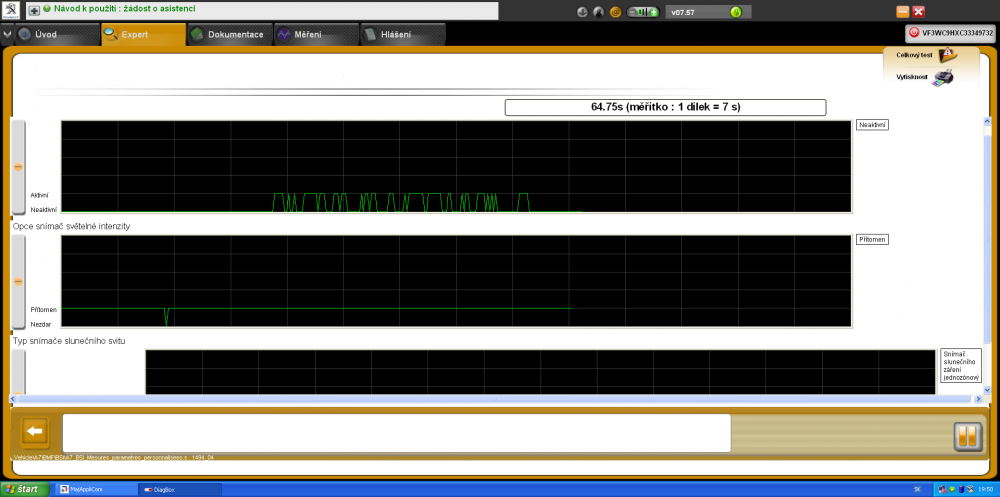
Task: Click the Nezdar axis label
Action: point(40,324)
